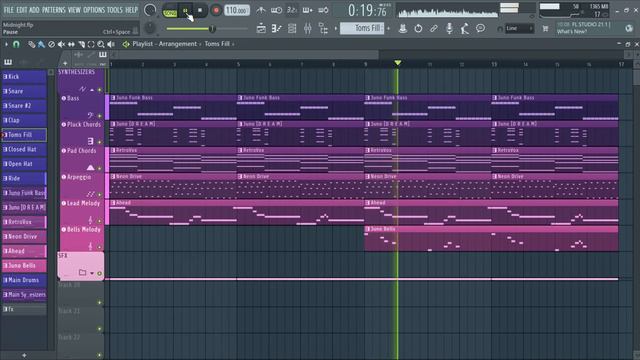
Task: Click the Pause playback button
Action: click(185, 11)
